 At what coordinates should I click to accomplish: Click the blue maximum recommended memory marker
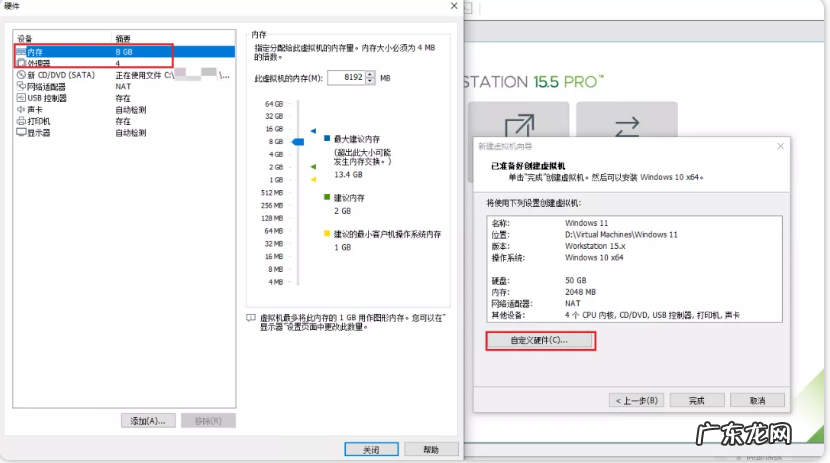point(313,130)
